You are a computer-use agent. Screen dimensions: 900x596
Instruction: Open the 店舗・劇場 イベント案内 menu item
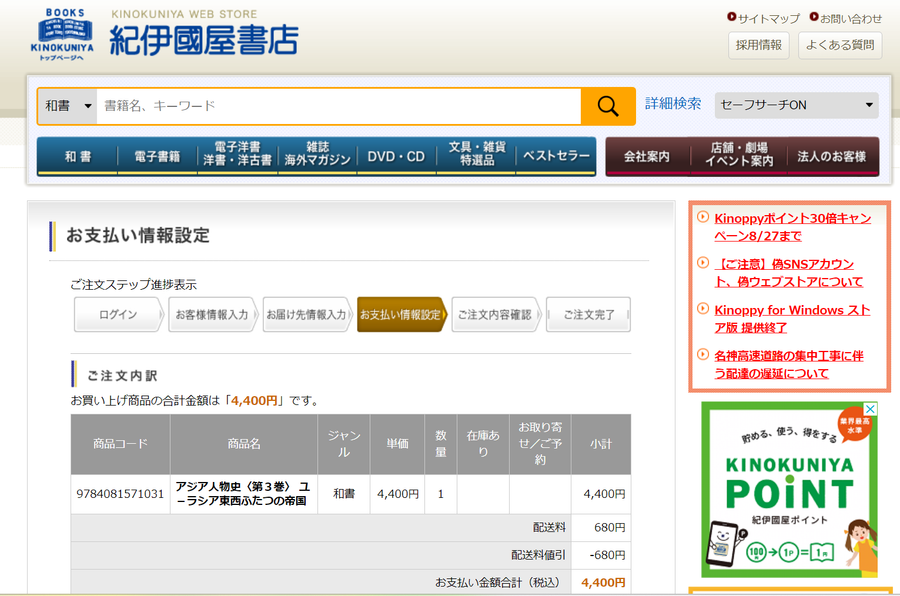click(x=739, y=154)
